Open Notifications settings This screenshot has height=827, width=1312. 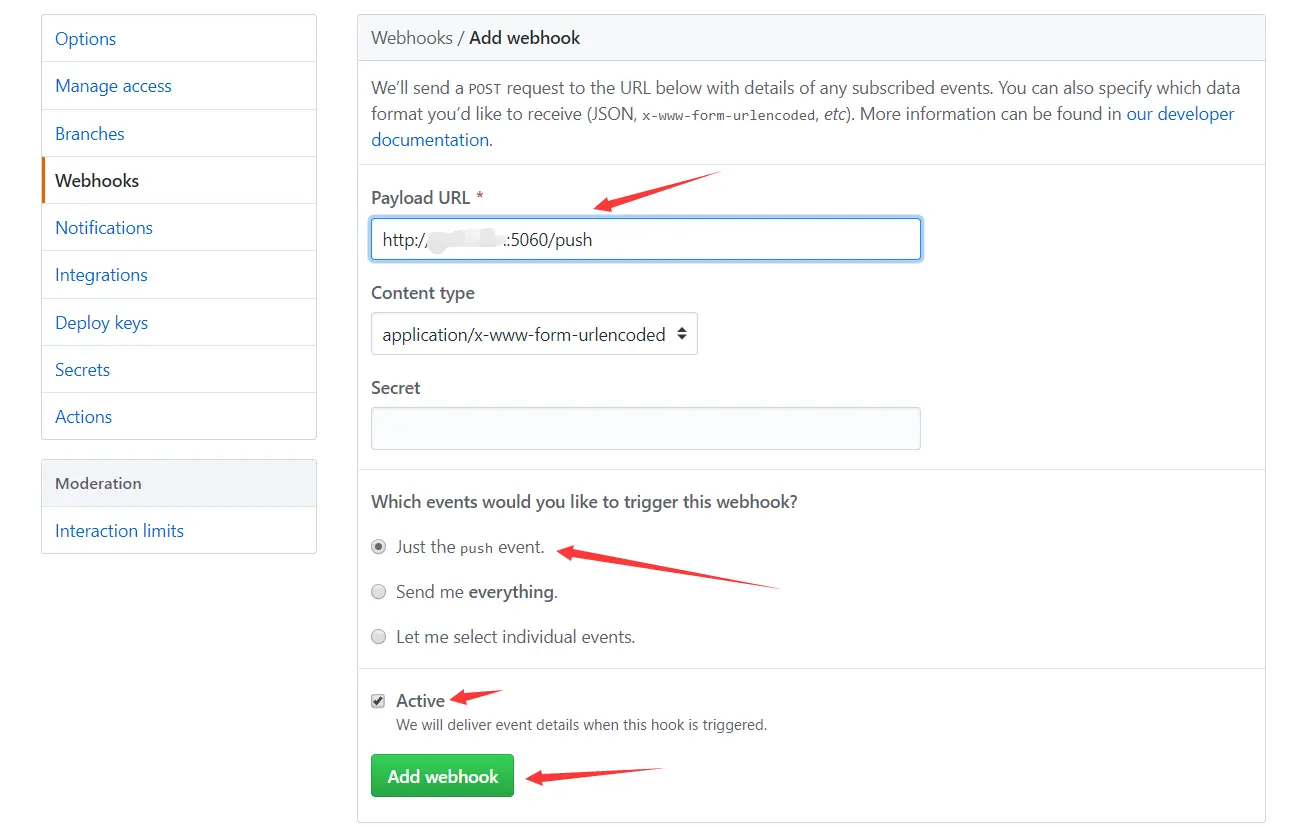pyautogui.click(x=104, y=228)
